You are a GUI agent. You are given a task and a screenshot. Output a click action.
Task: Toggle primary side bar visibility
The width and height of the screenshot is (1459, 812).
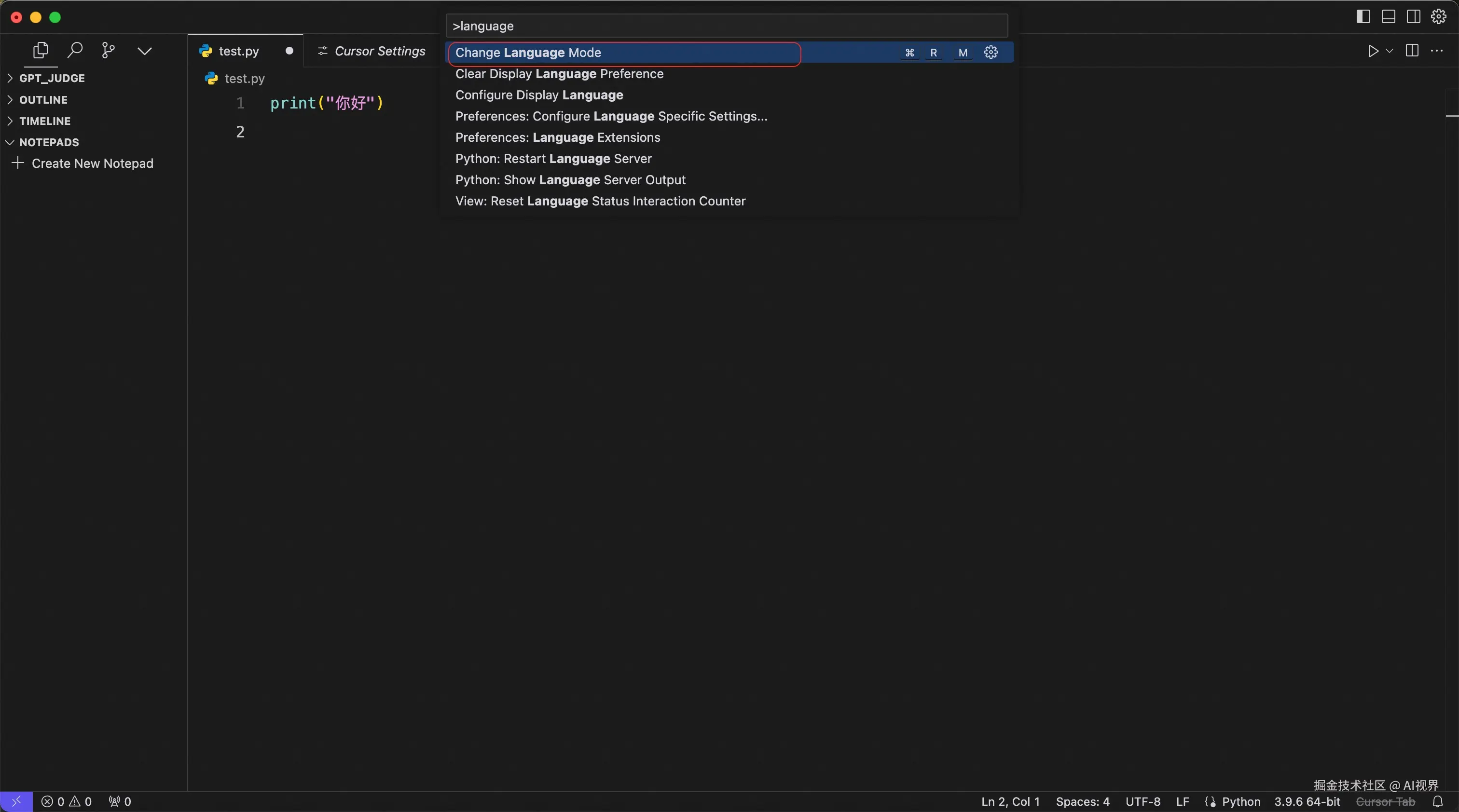tap(1363, 17)
